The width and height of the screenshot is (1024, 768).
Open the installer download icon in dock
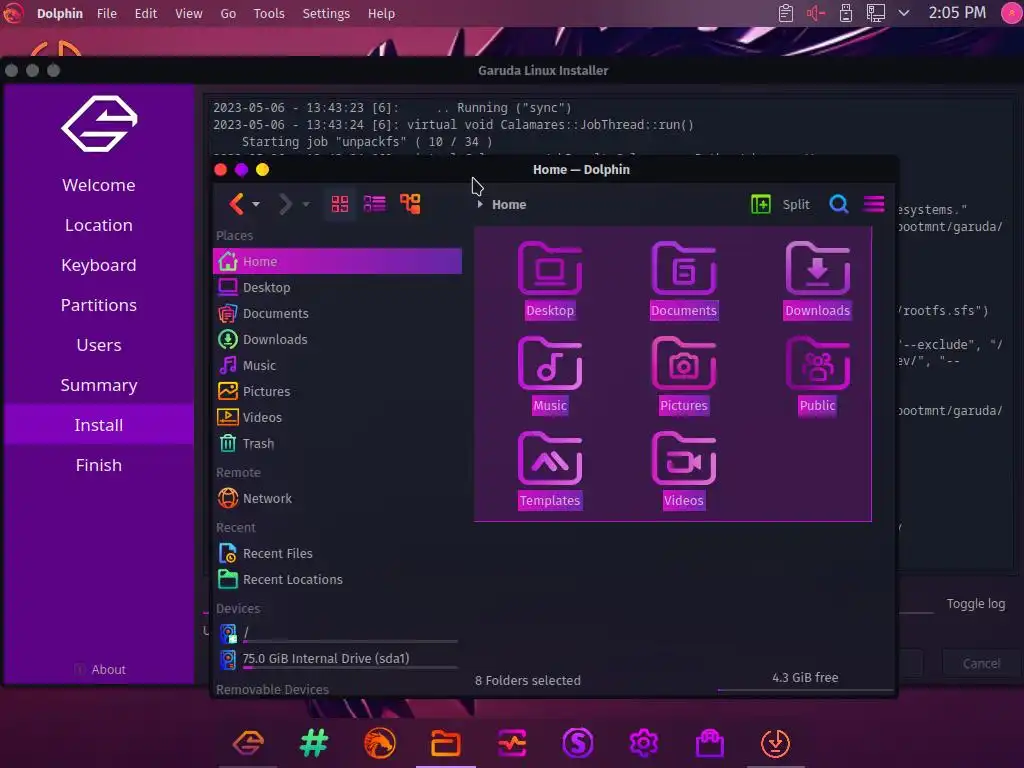click(x=776, y=743)
